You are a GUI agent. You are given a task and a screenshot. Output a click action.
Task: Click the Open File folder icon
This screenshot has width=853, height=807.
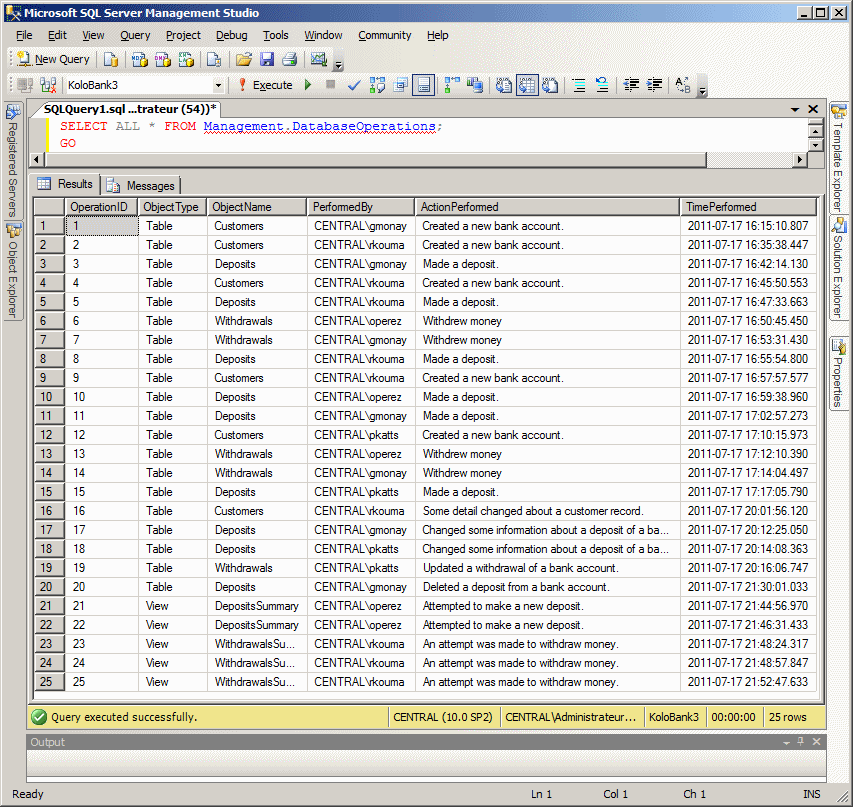pos(244,59)
